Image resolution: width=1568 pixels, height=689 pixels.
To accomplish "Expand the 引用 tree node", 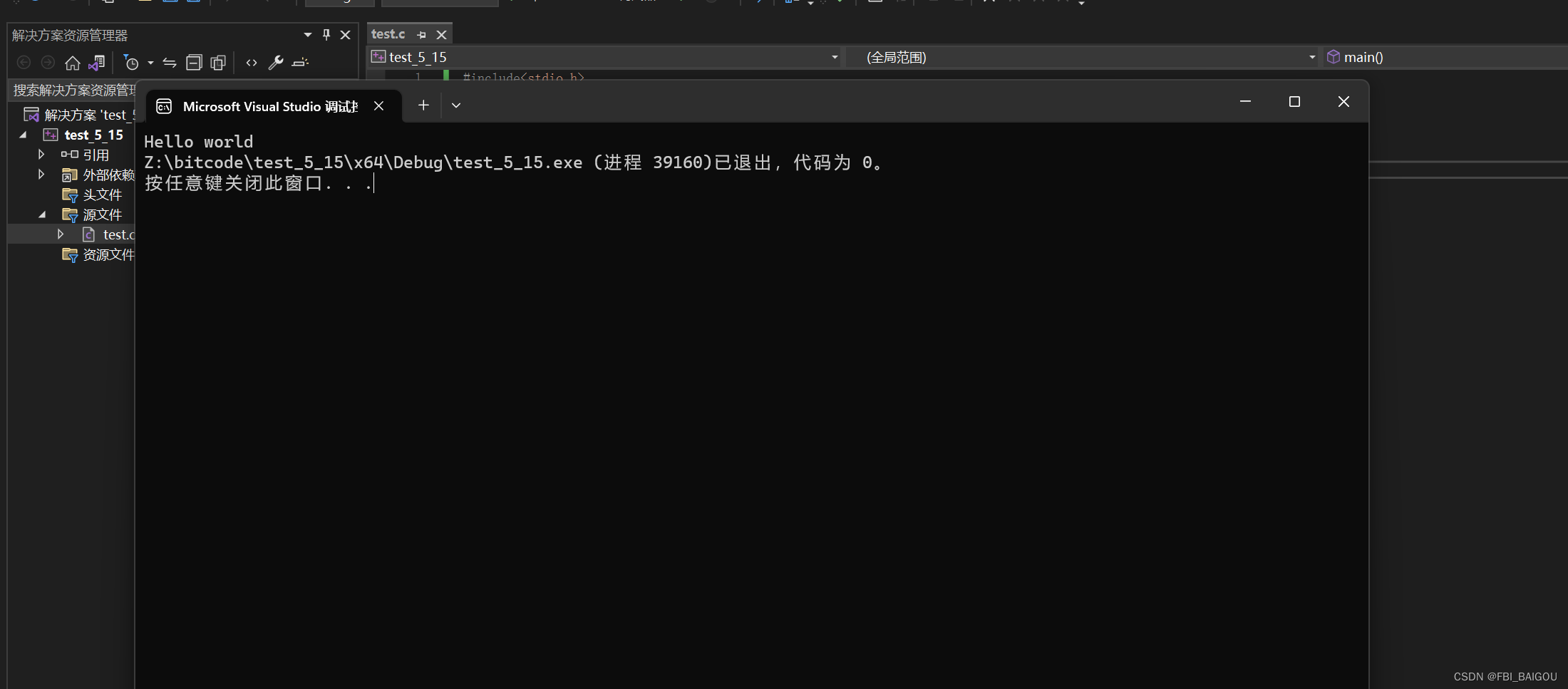I will 41,155.
